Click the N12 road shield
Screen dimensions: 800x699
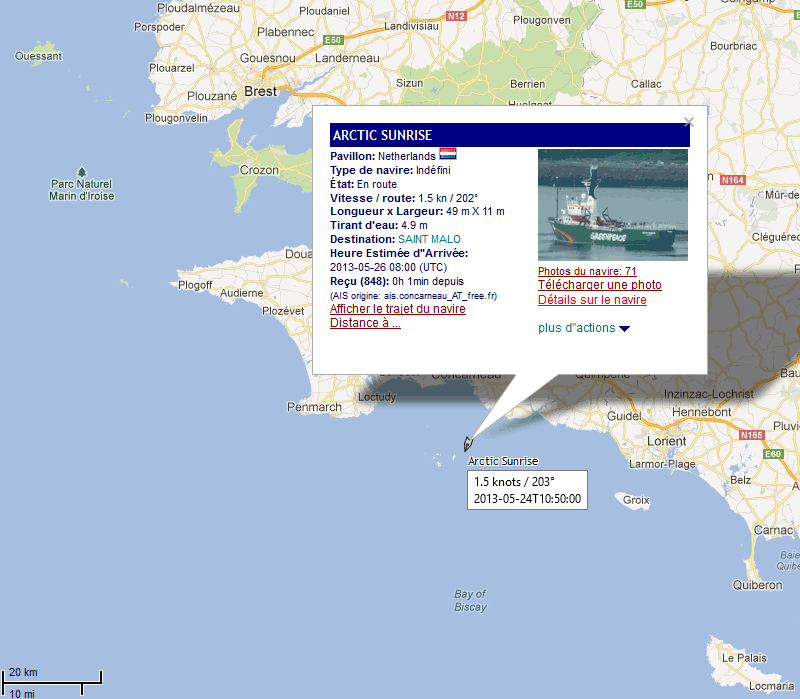pos(456,16)
